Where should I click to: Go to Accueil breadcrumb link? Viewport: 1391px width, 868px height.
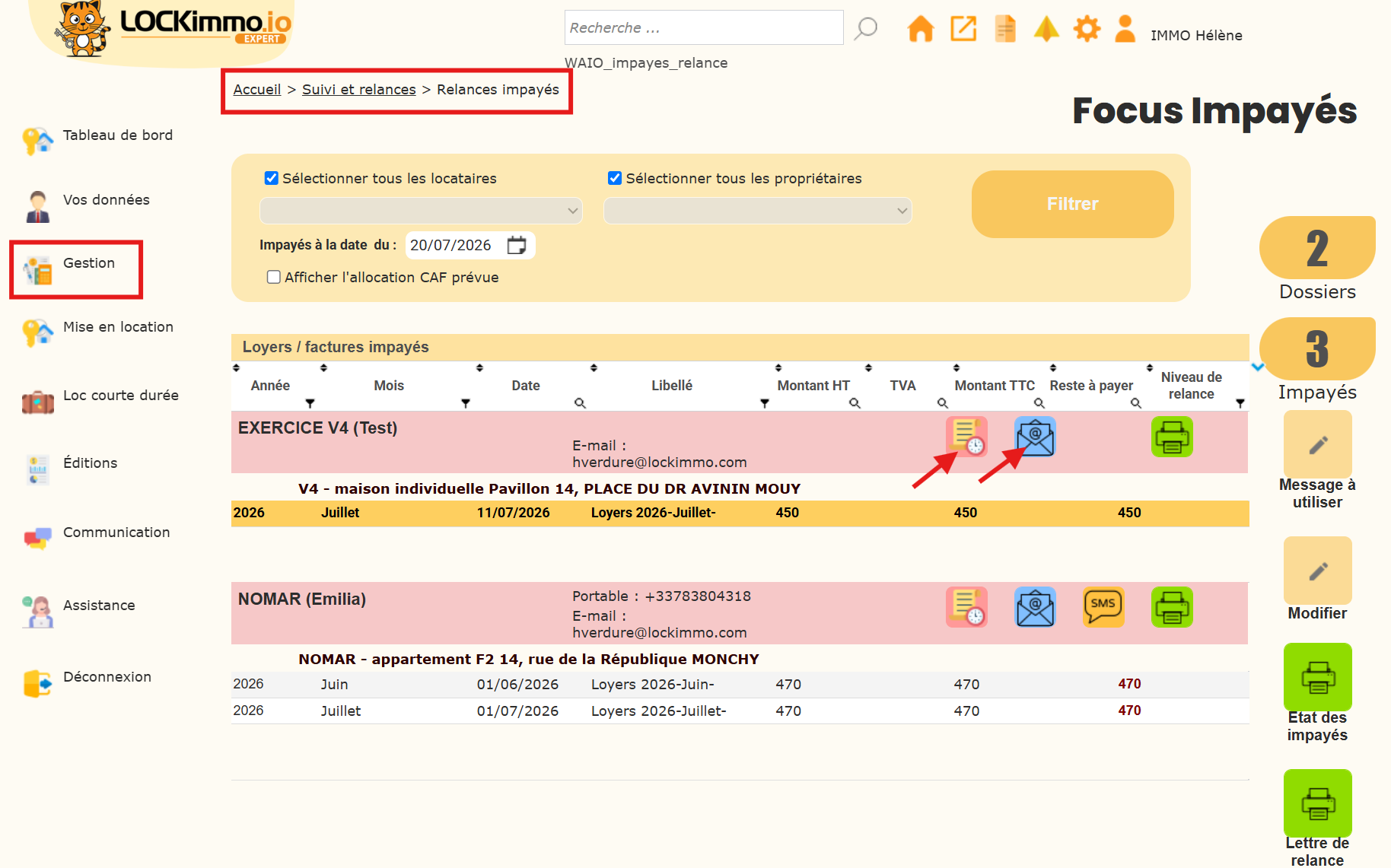(x=257, y=89)
